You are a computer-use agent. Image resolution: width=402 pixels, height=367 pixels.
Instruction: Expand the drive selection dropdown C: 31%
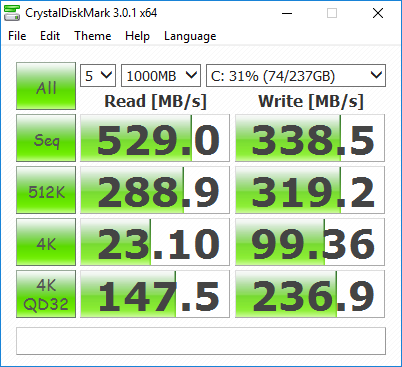tap(296, 76)
